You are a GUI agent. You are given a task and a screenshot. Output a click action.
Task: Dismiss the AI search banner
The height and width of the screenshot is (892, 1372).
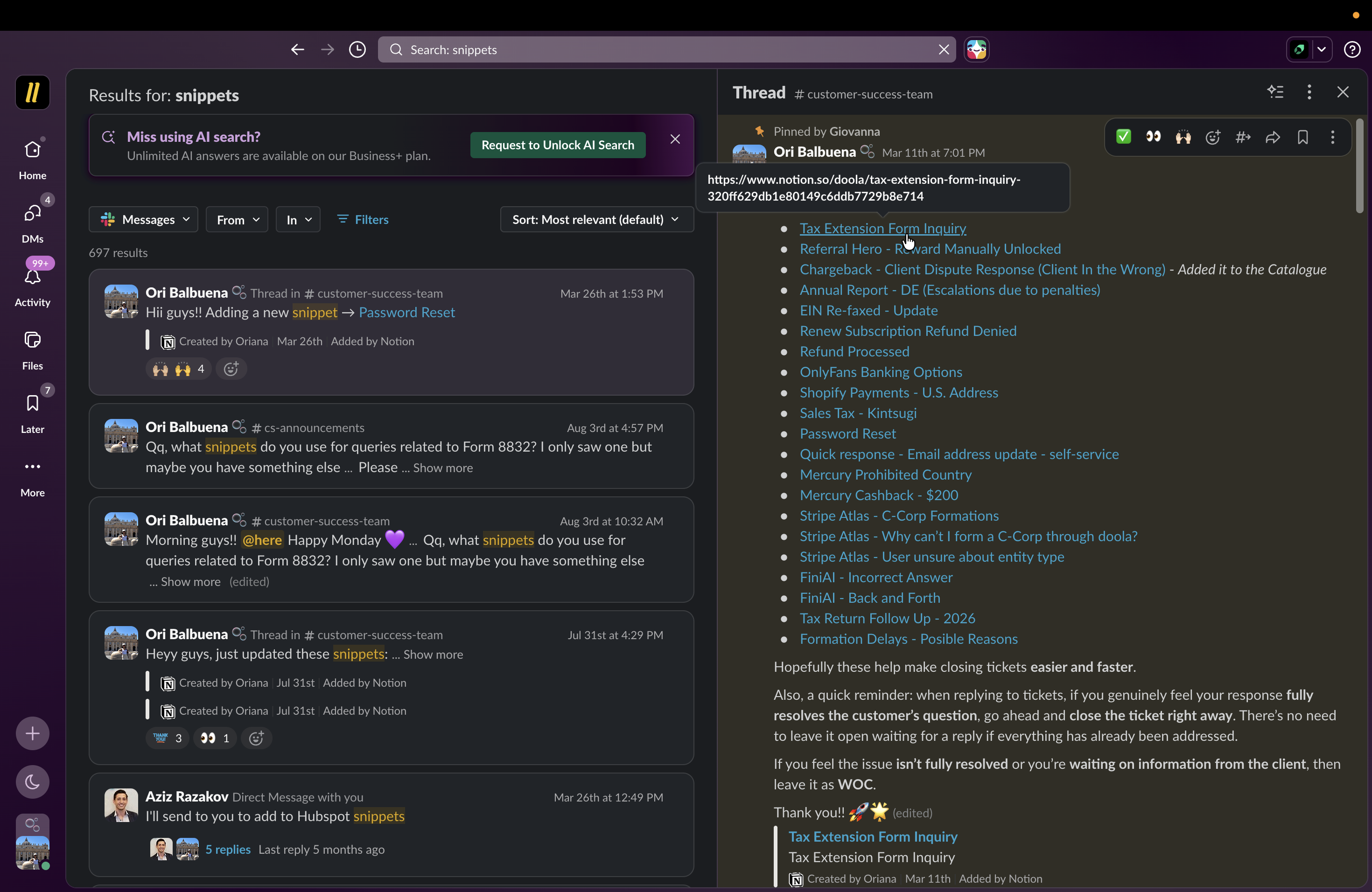click(x=675, y=139)
